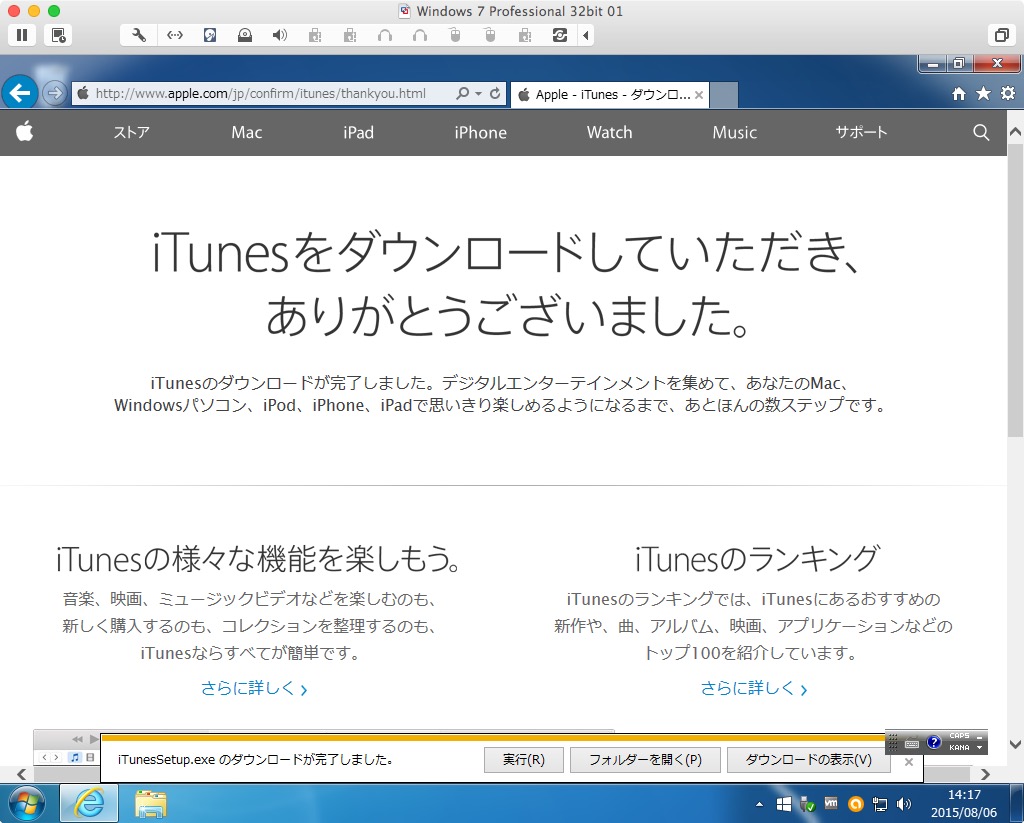Open IE tools gear icon
Screen dimensions: 1024x823
tap(1008, 93)
